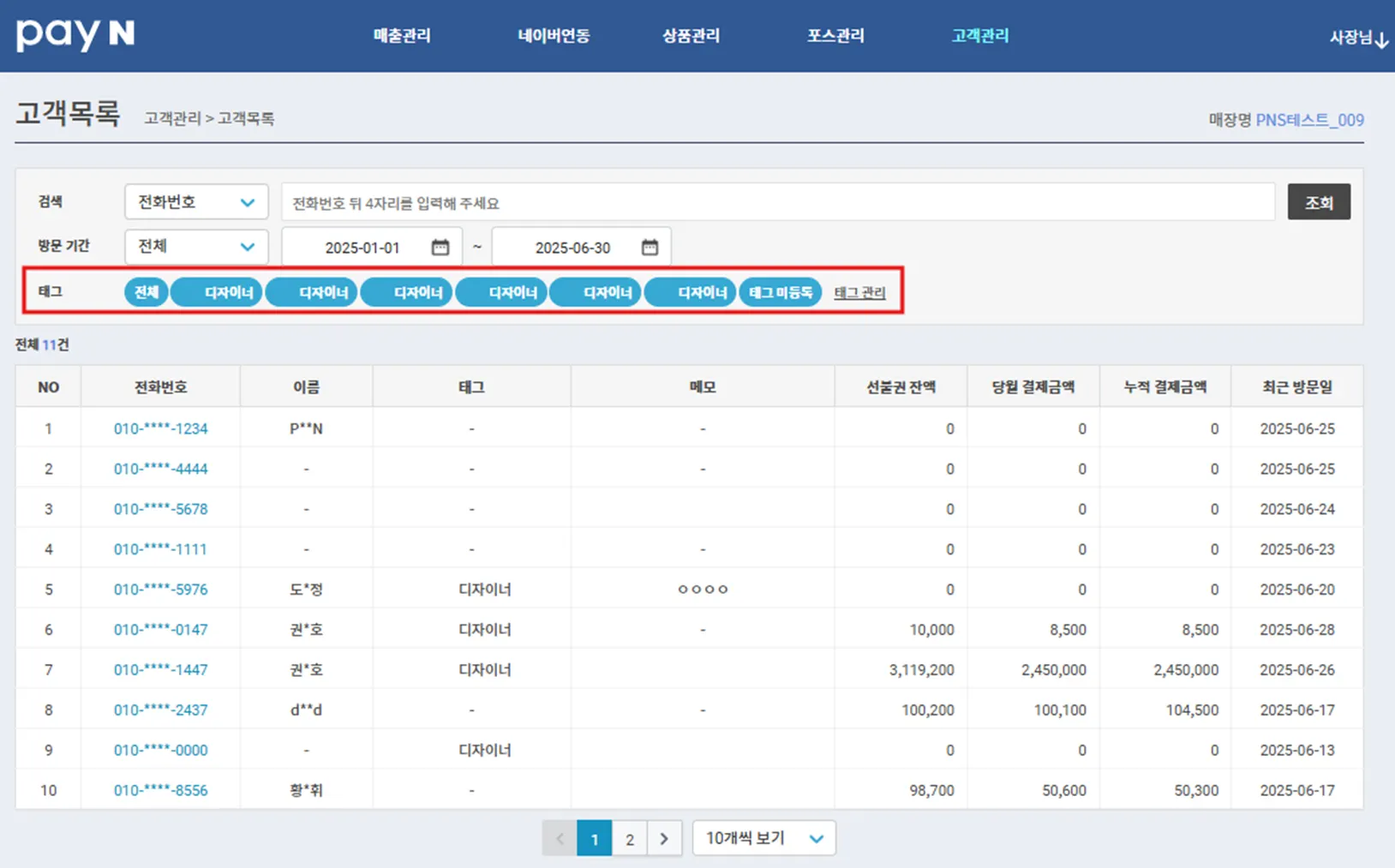Image resolution: width=1395 pixels, height=868 pixels.
Task: Click the end date field 2025-06-30
Action: (581, 247)
